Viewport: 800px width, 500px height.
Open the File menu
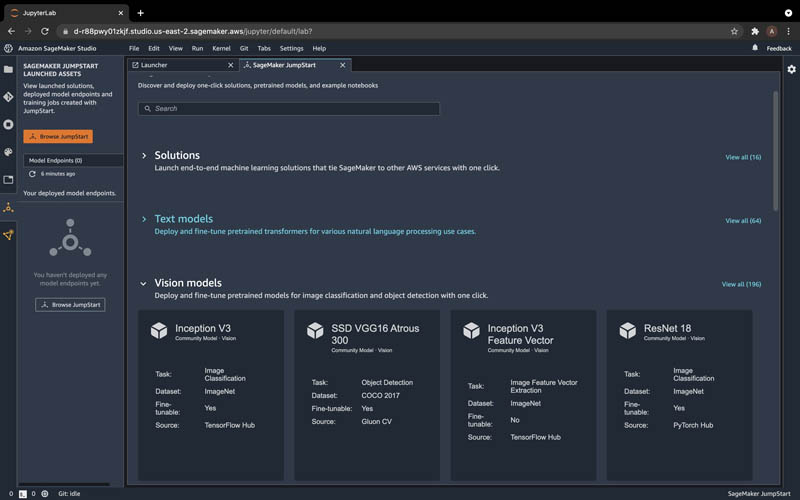[x=134, y=48]
